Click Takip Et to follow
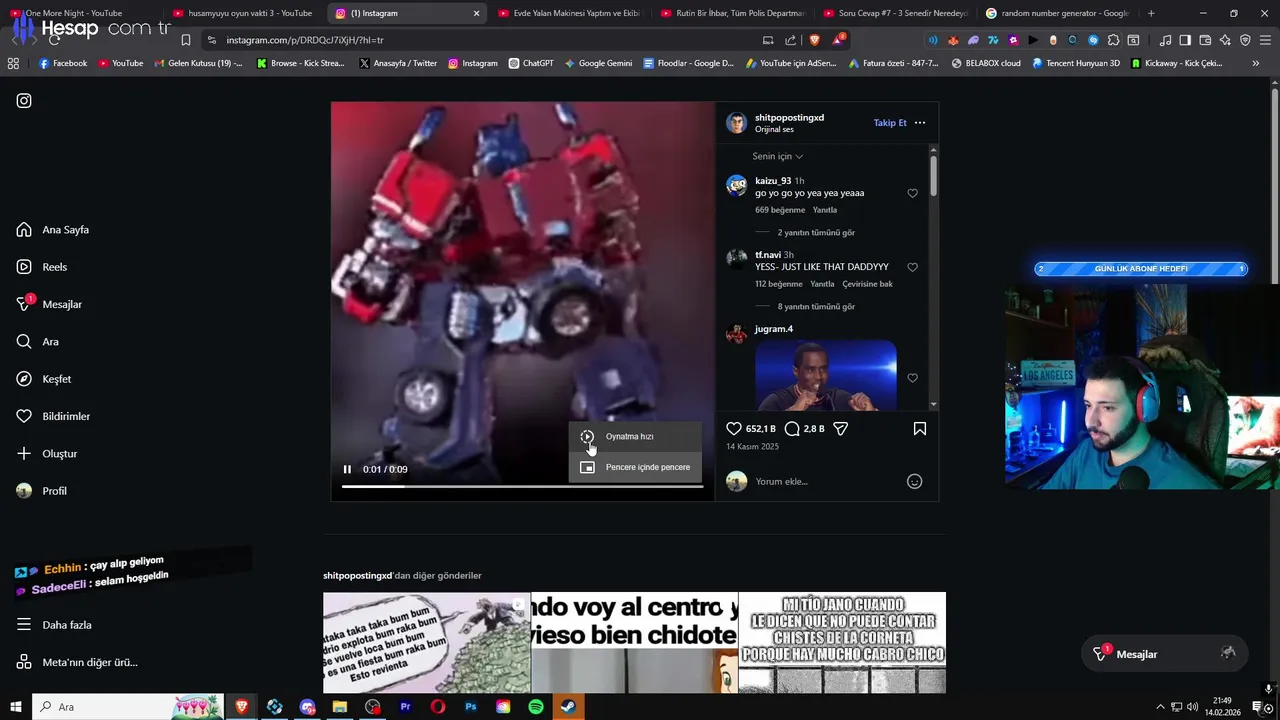 [x=890, y=123]
